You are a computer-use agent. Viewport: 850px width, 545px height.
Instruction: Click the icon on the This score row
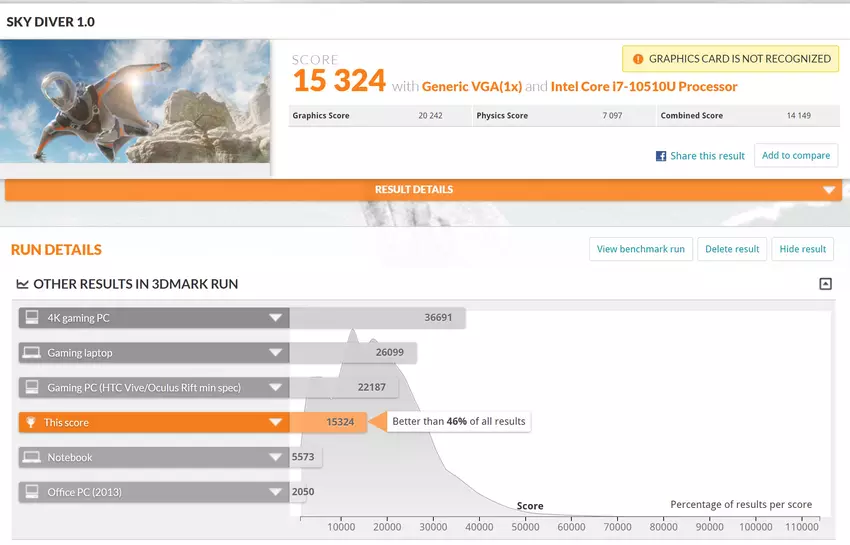[x=31, y=423]
